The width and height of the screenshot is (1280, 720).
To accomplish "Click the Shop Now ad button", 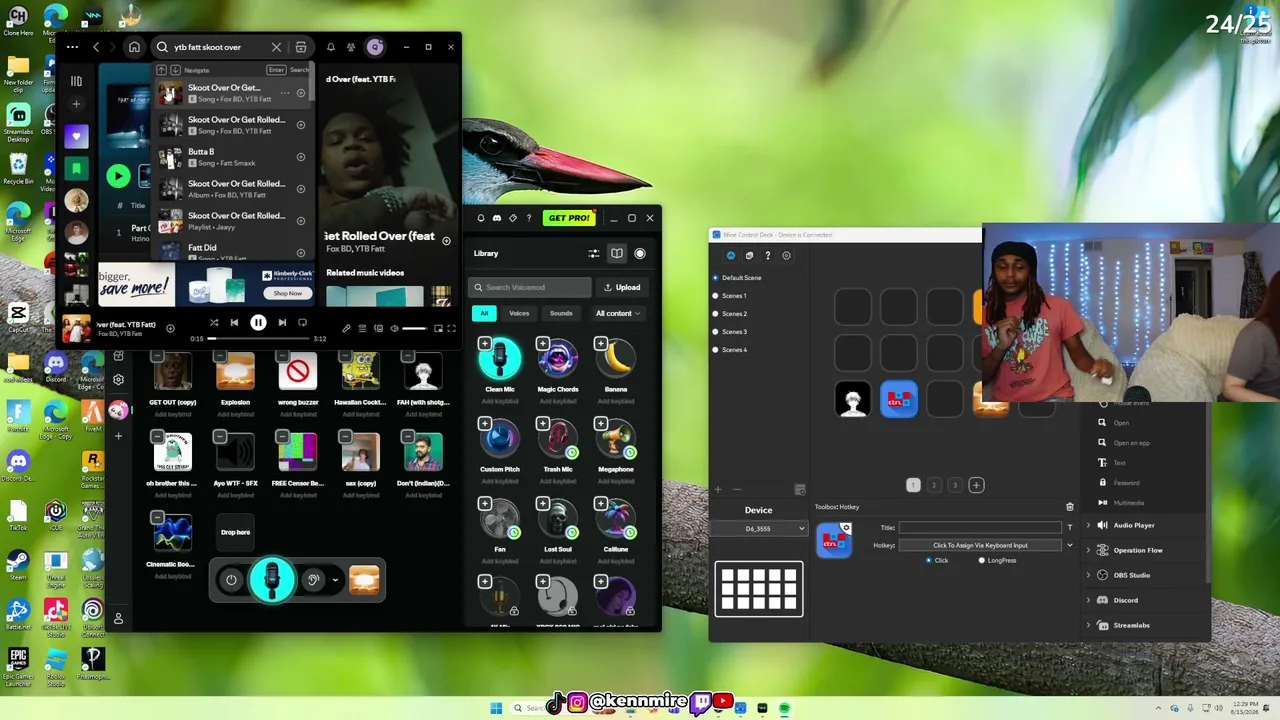I will coord(288,293).
